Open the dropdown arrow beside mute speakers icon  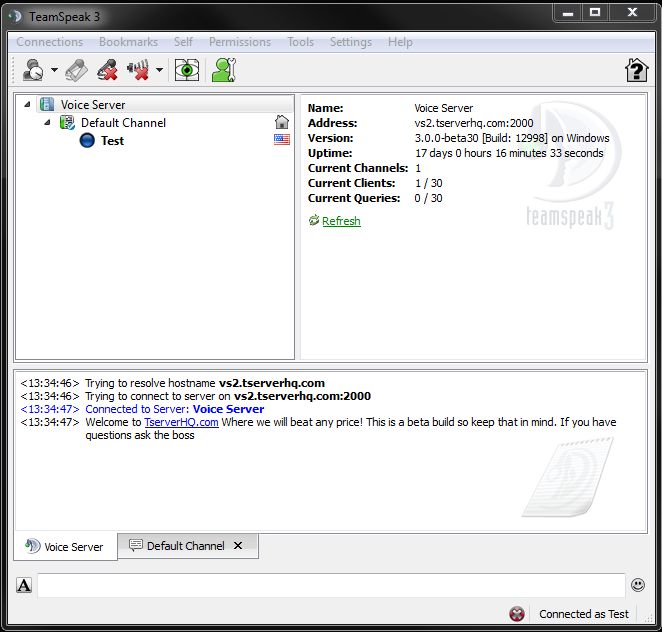tap(159, 70)
